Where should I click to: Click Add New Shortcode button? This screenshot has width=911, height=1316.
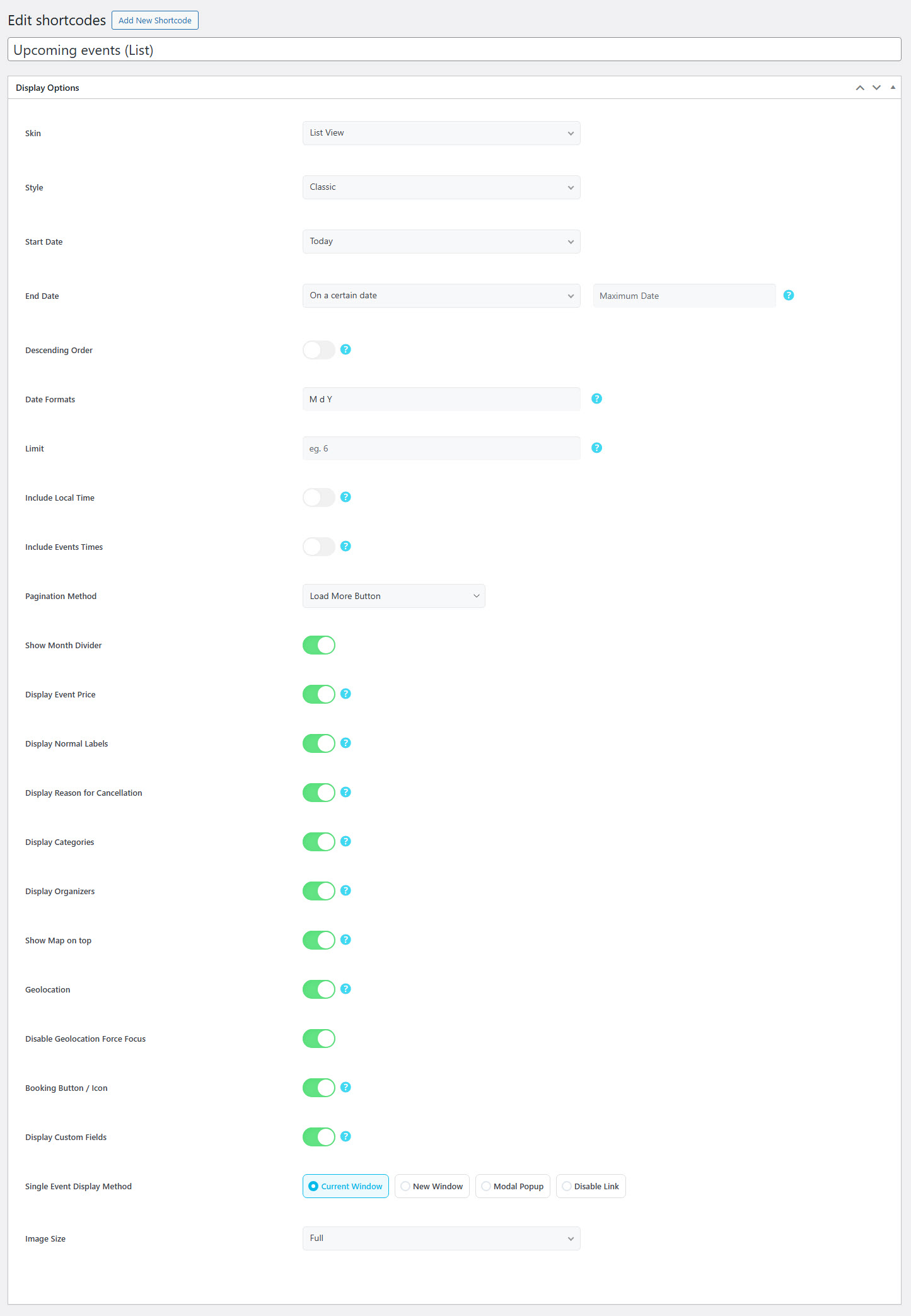pos(155,20)
